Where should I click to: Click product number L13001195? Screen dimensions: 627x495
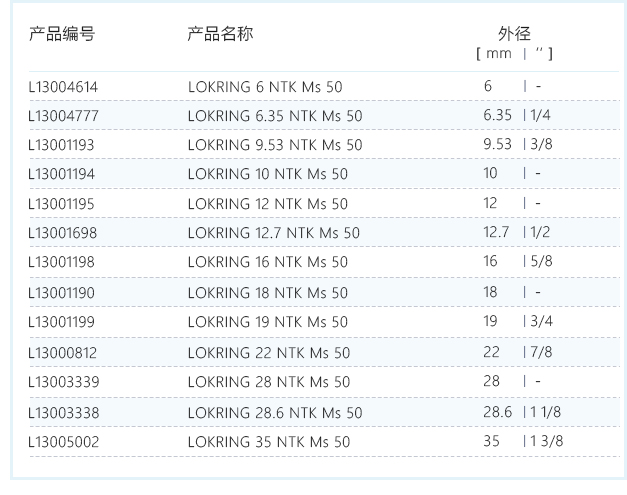(61, 204)
